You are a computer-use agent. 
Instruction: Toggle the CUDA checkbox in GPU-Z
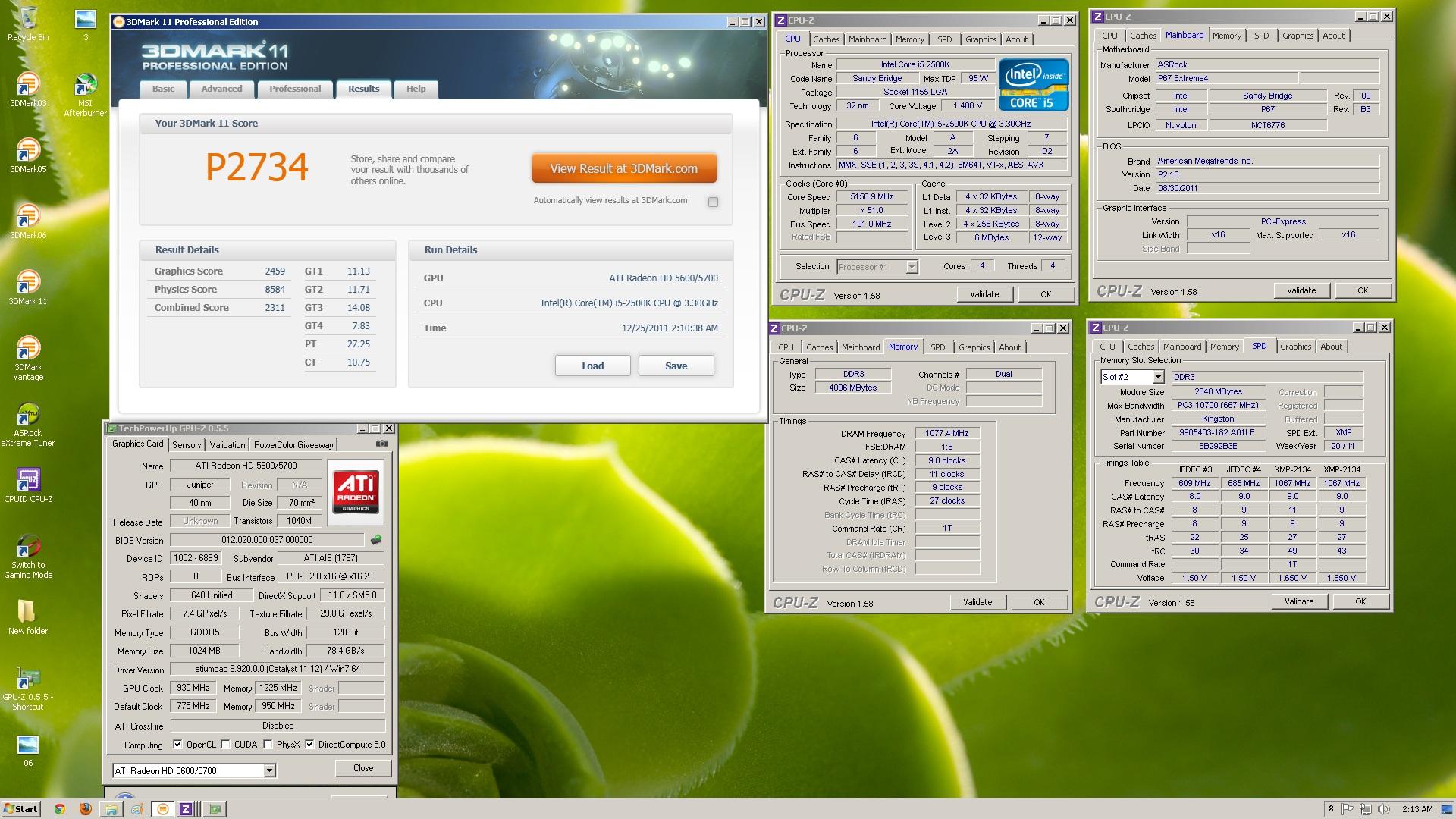pos(225,744)
